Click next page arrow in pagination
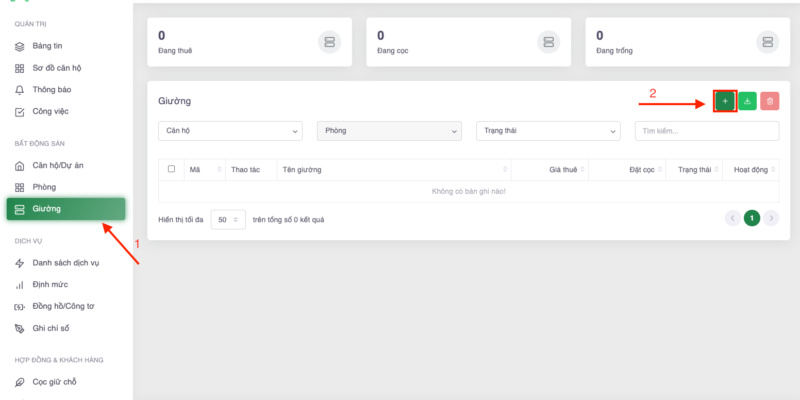800x400 pixels. point(771,218)
